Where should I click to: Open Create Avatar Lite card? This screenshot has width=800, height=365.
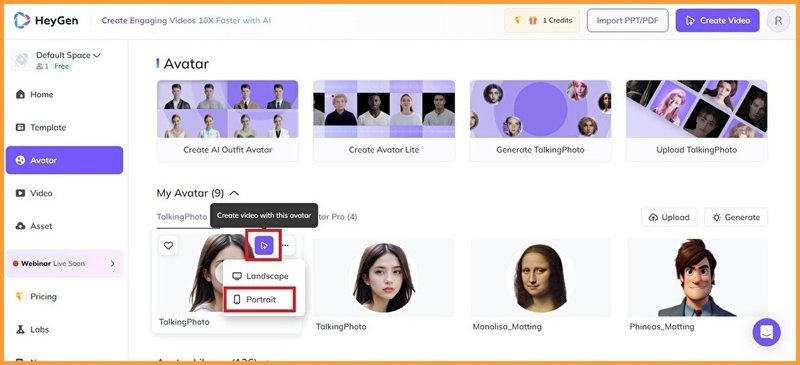pyautogui.click(x=384, y=121)
